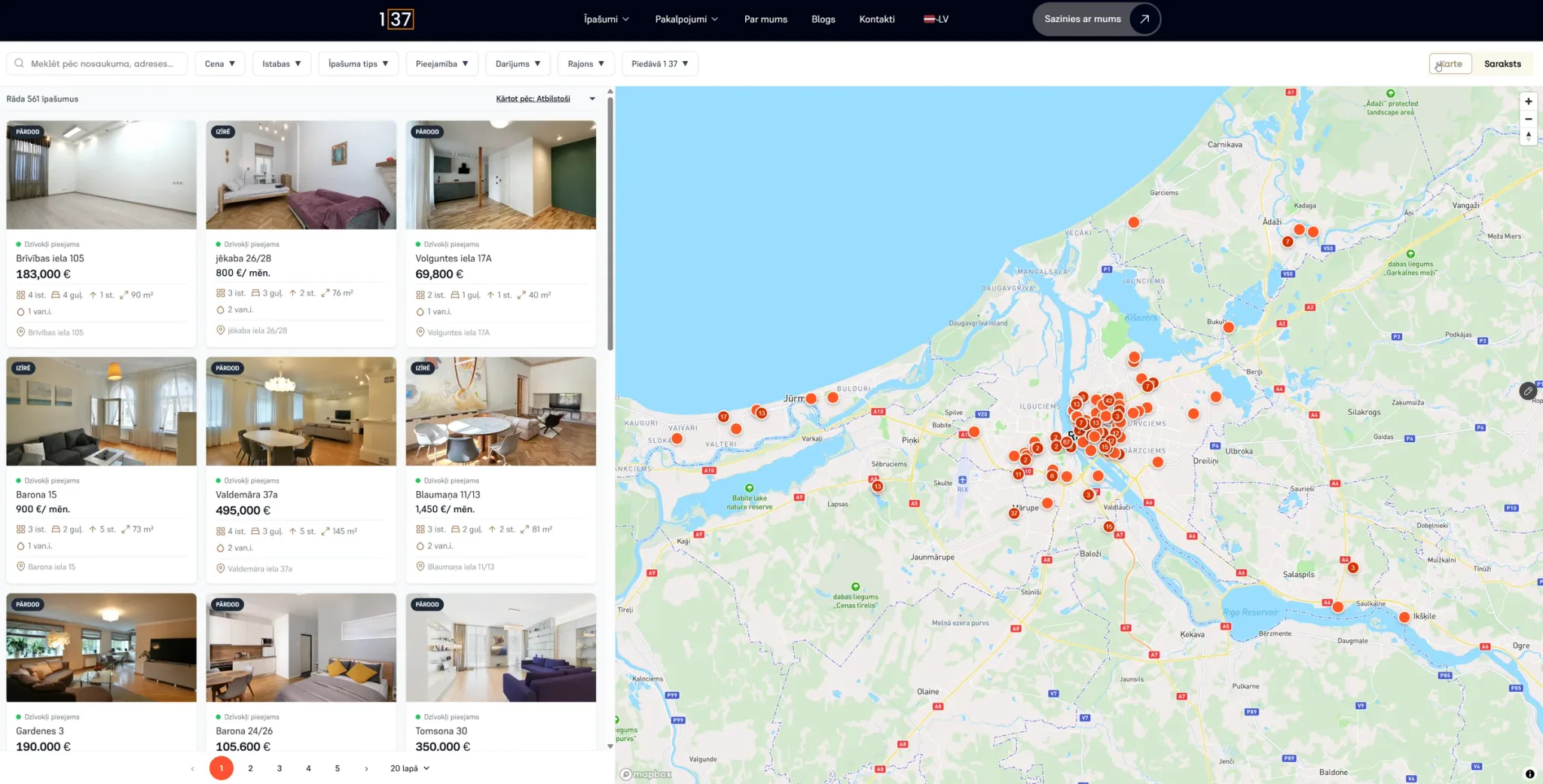Open the Cena filter dropdown
The height and width of the screenshot is (784, 1543).
pos(220,63)
